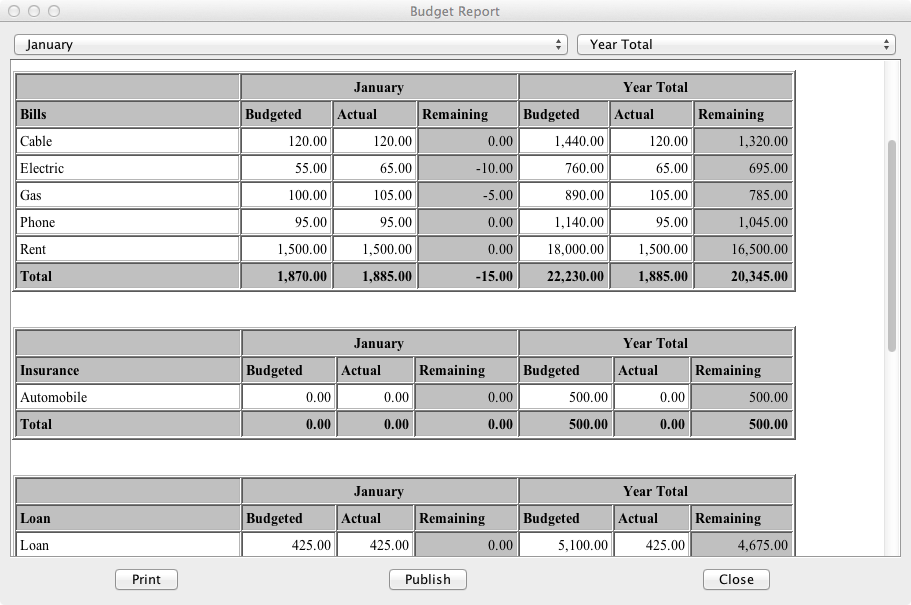This screenshot has height=605, width=911.
Task: Click the Loan table header cell
Action: tap(128, 518)
